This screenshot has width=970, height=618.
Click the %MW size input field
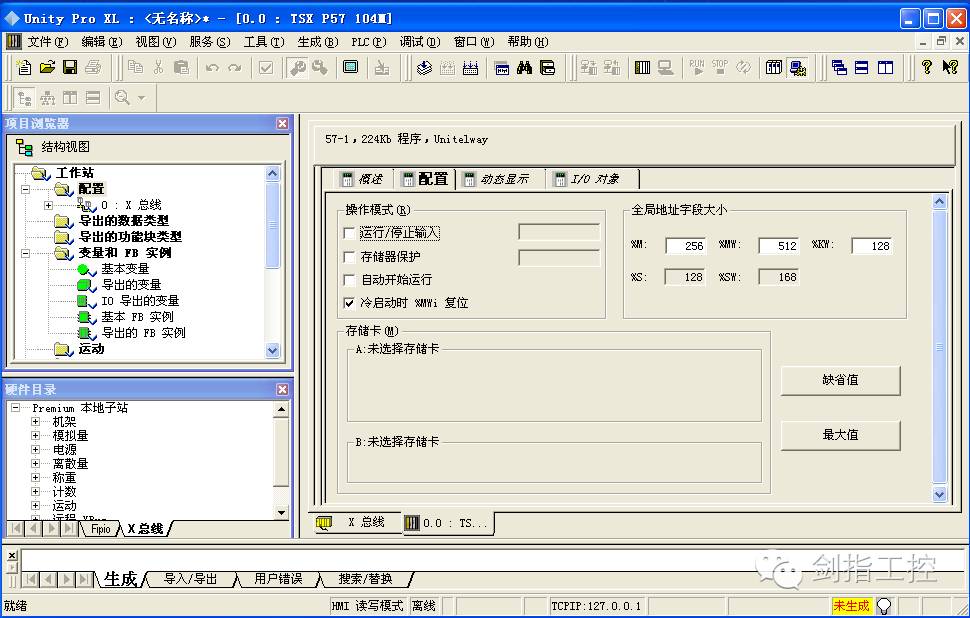pyautogui.click(x=779, y=246)
